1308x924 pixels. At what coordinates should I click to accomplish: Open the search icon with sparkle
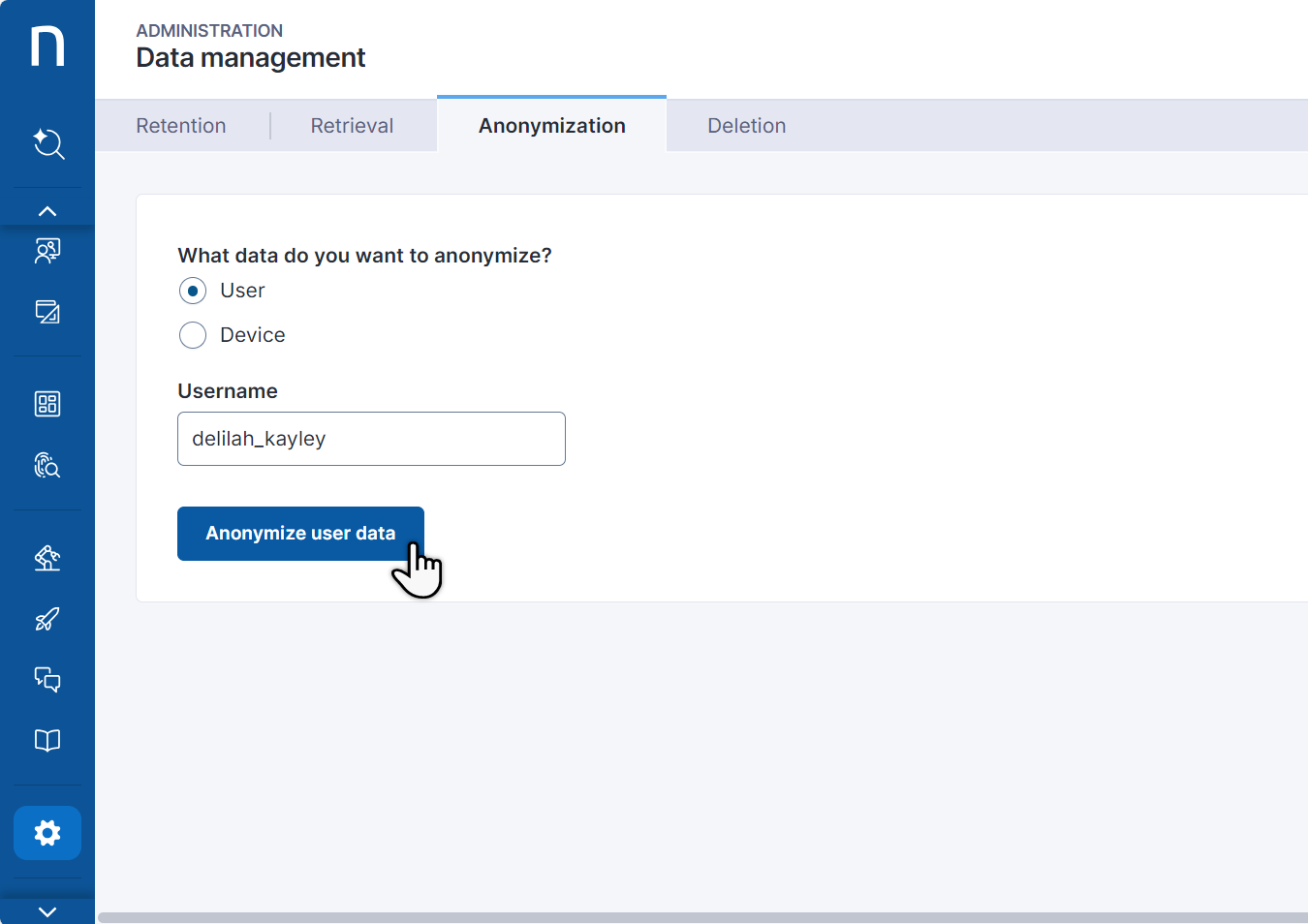[x=47, y=143]
